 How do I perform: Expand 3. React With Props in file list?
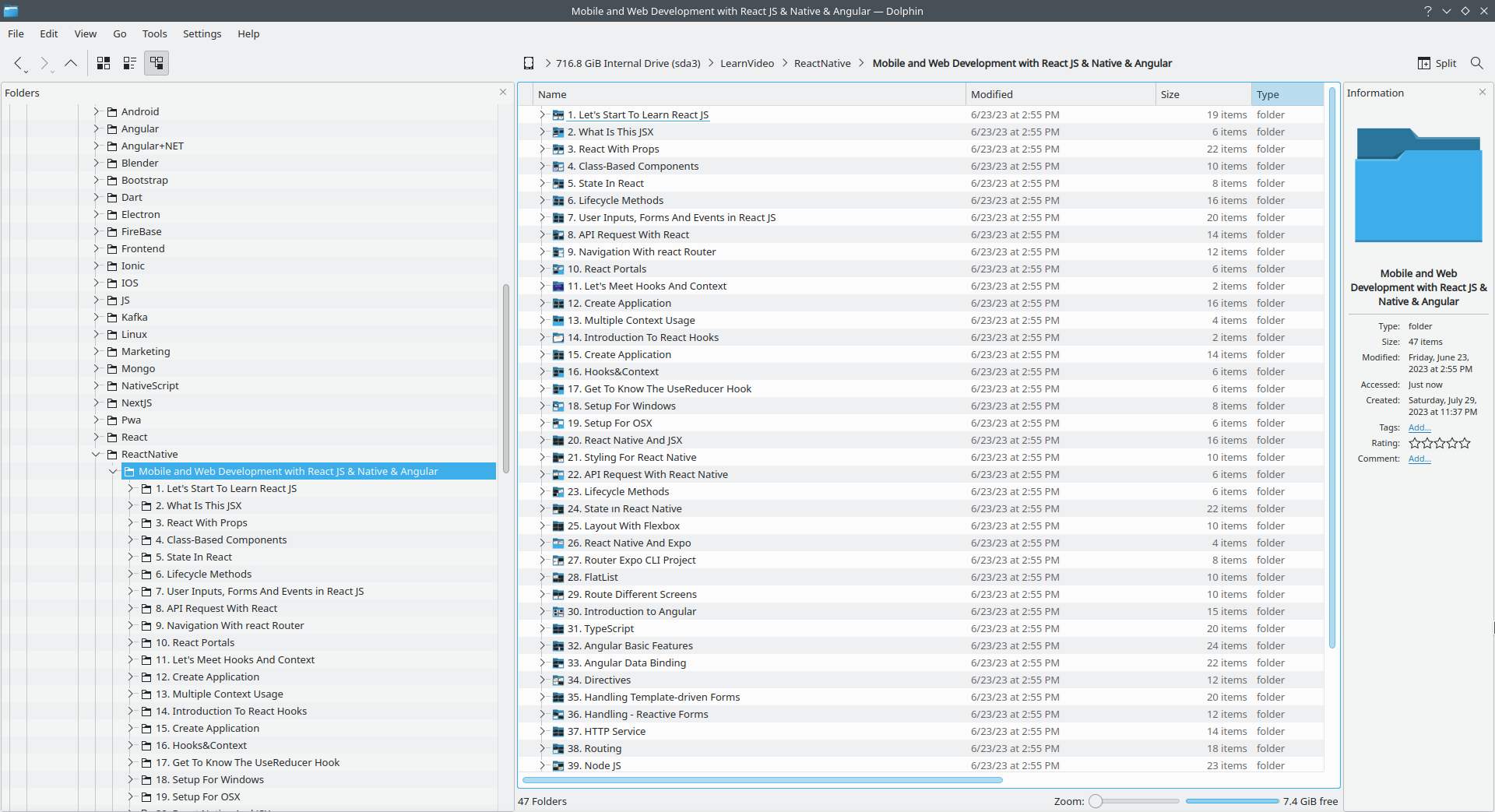tap(543, 149)
